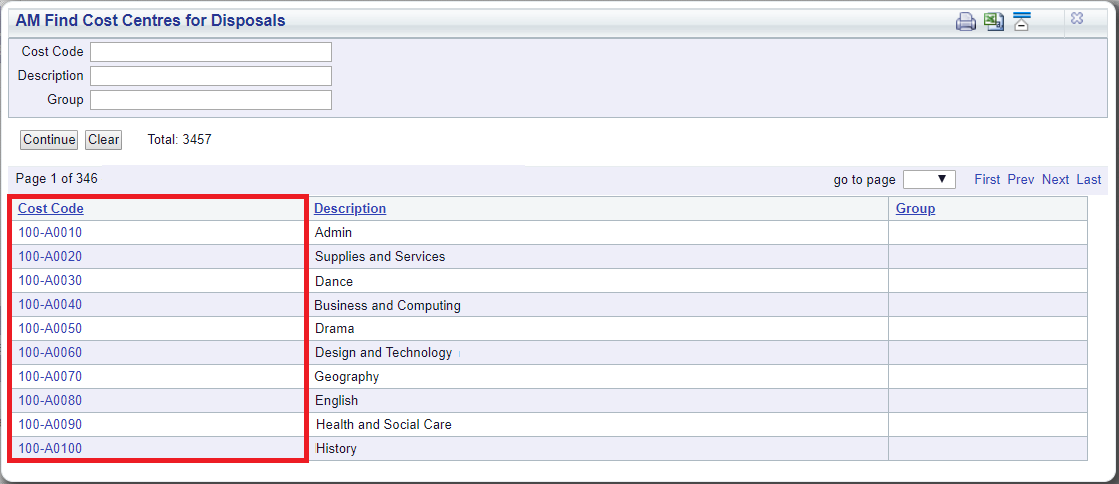Close the Find Cost Centres dialog
This screenshot has width=1119, height=484.
tap(1077, 19)
